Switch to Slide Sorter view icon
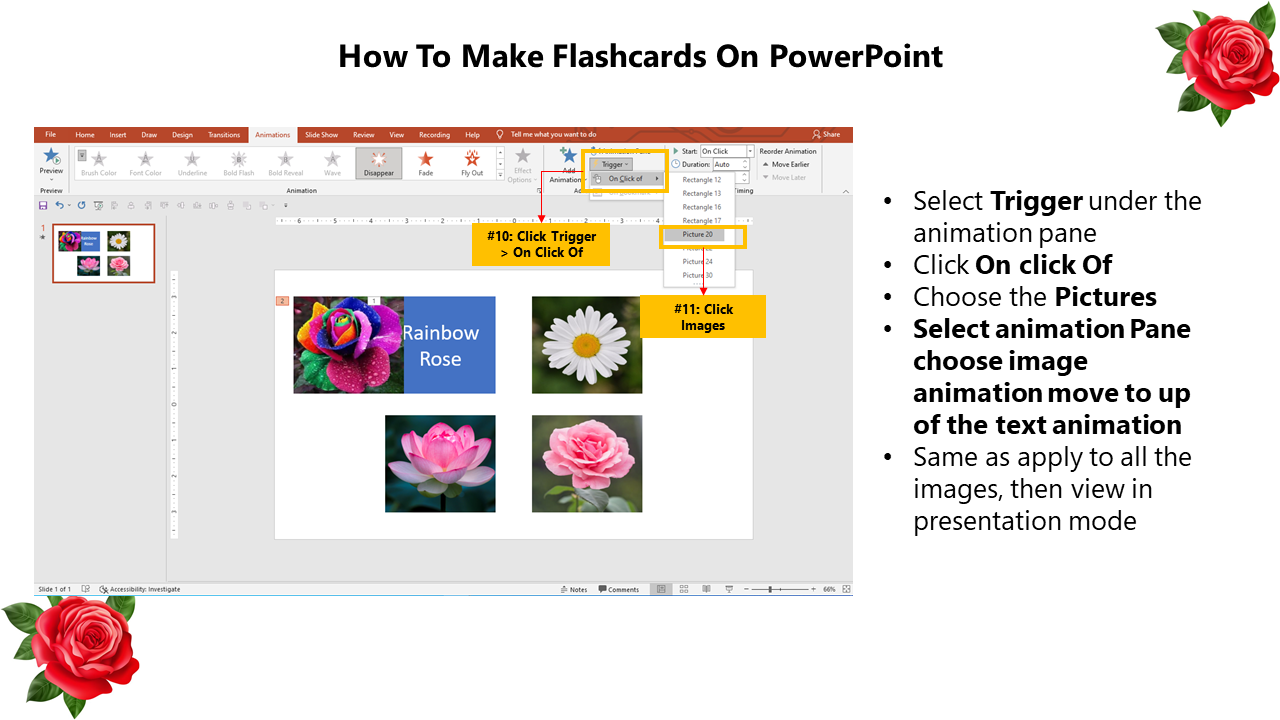Image resolution: width=1280 pixels, height=720 pixels. [684, 589]
